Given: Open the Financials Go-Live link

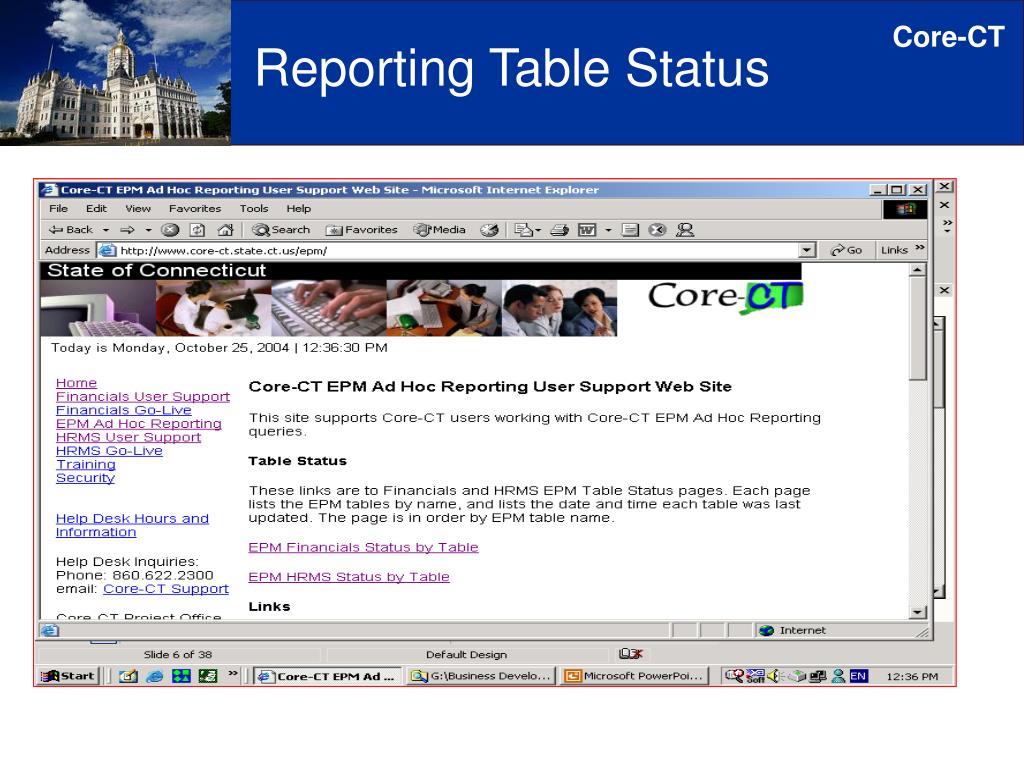Looking at the screenshot, I should click(123, 411).
